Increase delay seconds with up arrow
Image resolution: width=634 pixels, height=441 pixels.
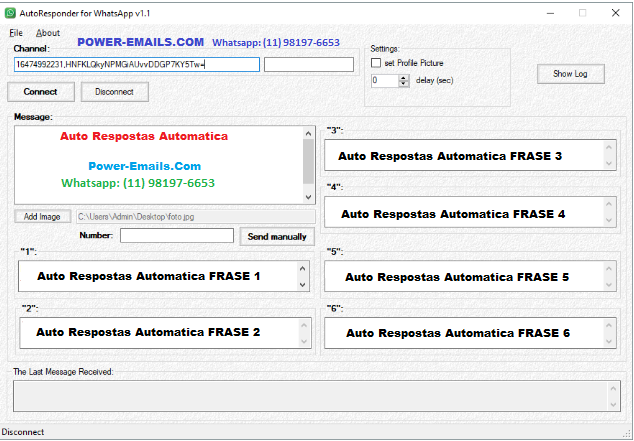[404, 78]
